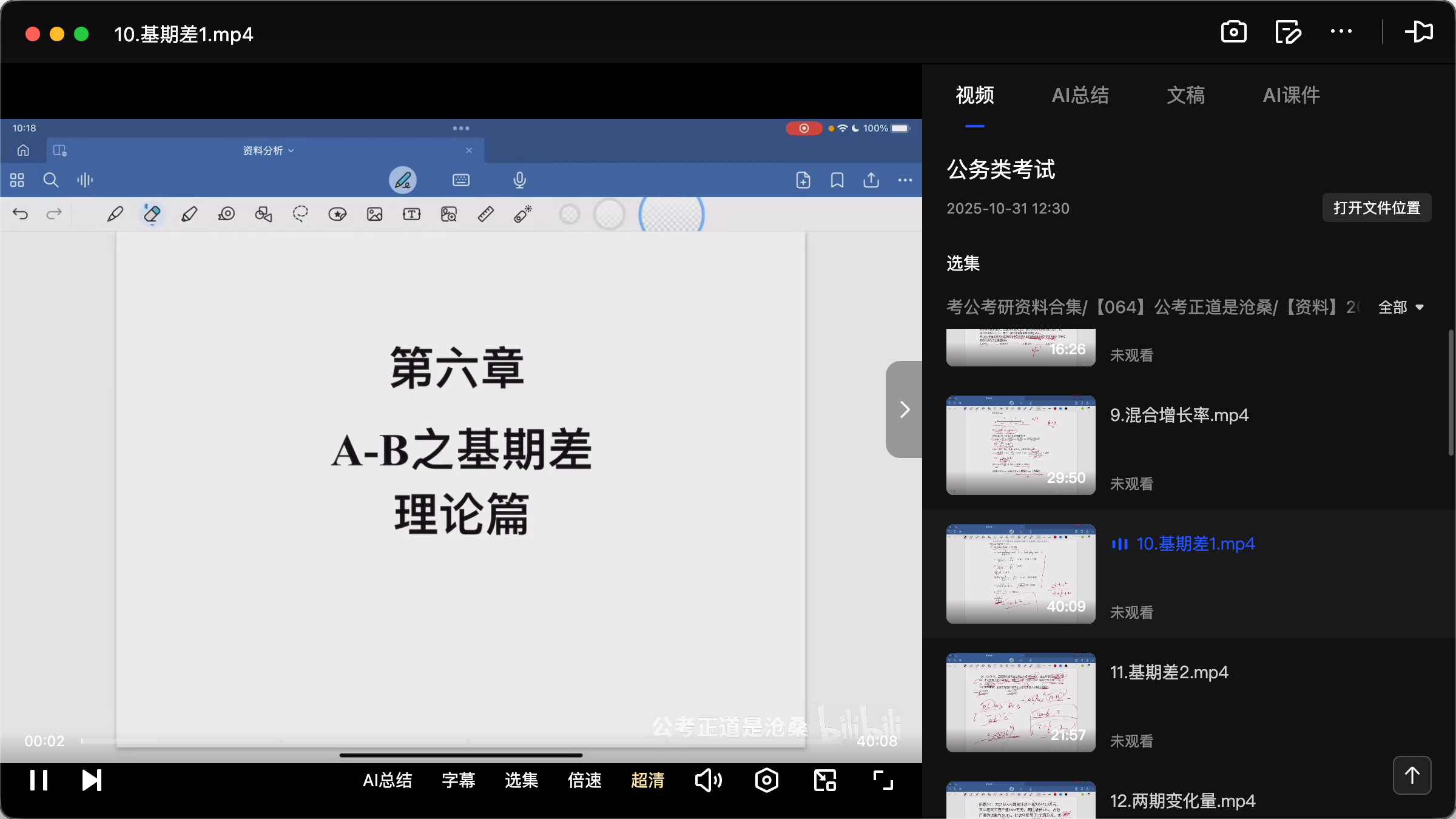Open the screenshot notes editing icon
The height and width of the screenshot is (819, 1456).
click(1288, 32)
